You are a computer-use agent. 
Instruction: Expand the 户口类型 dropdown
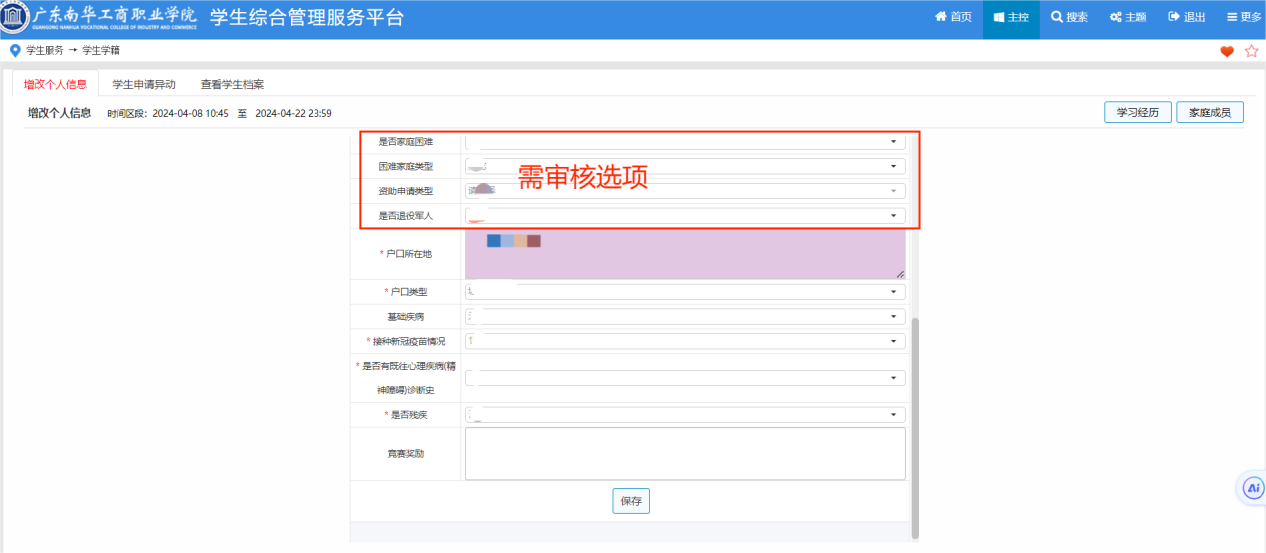pos(685,292)
